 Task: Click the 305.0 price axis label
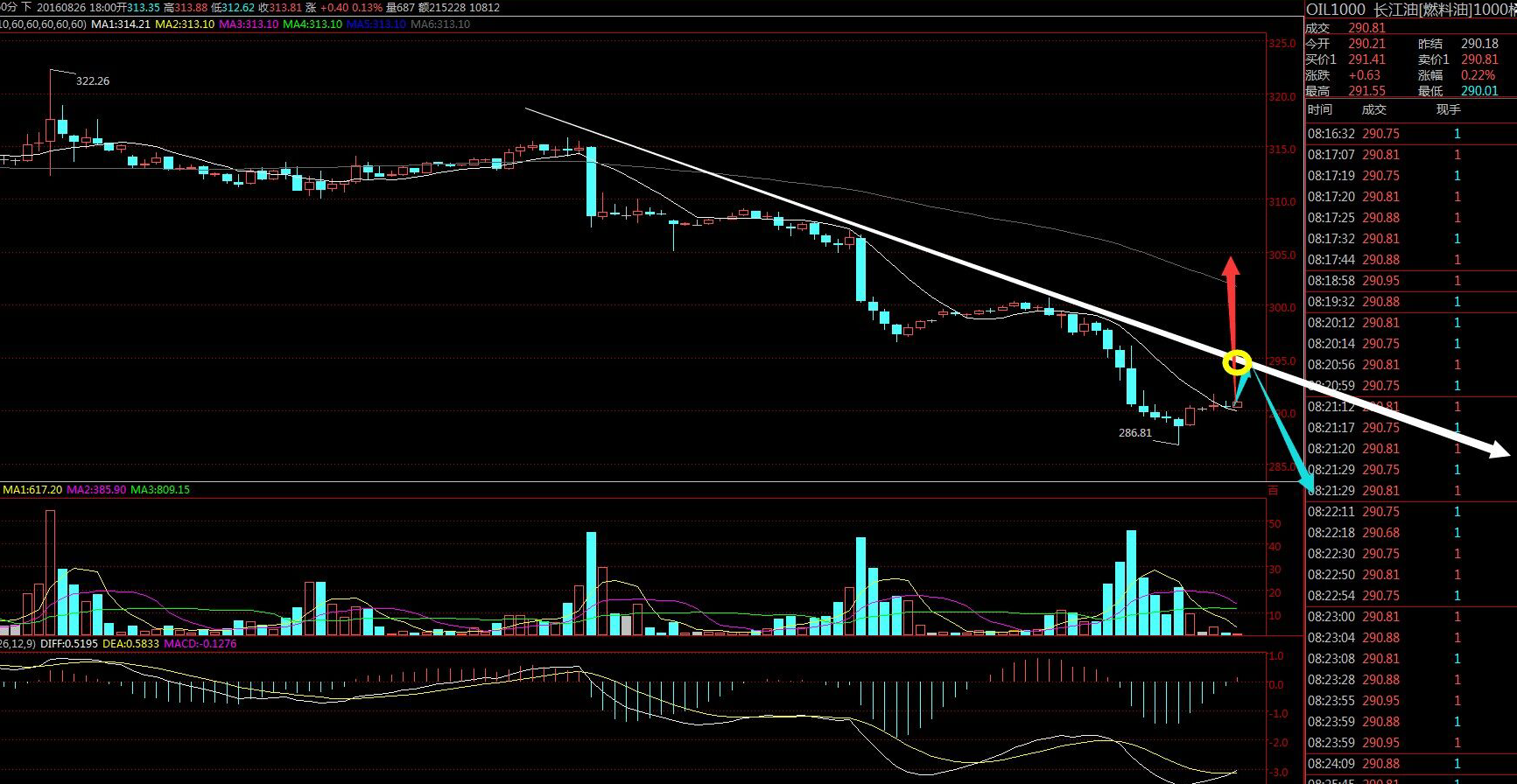(1282, 255)
